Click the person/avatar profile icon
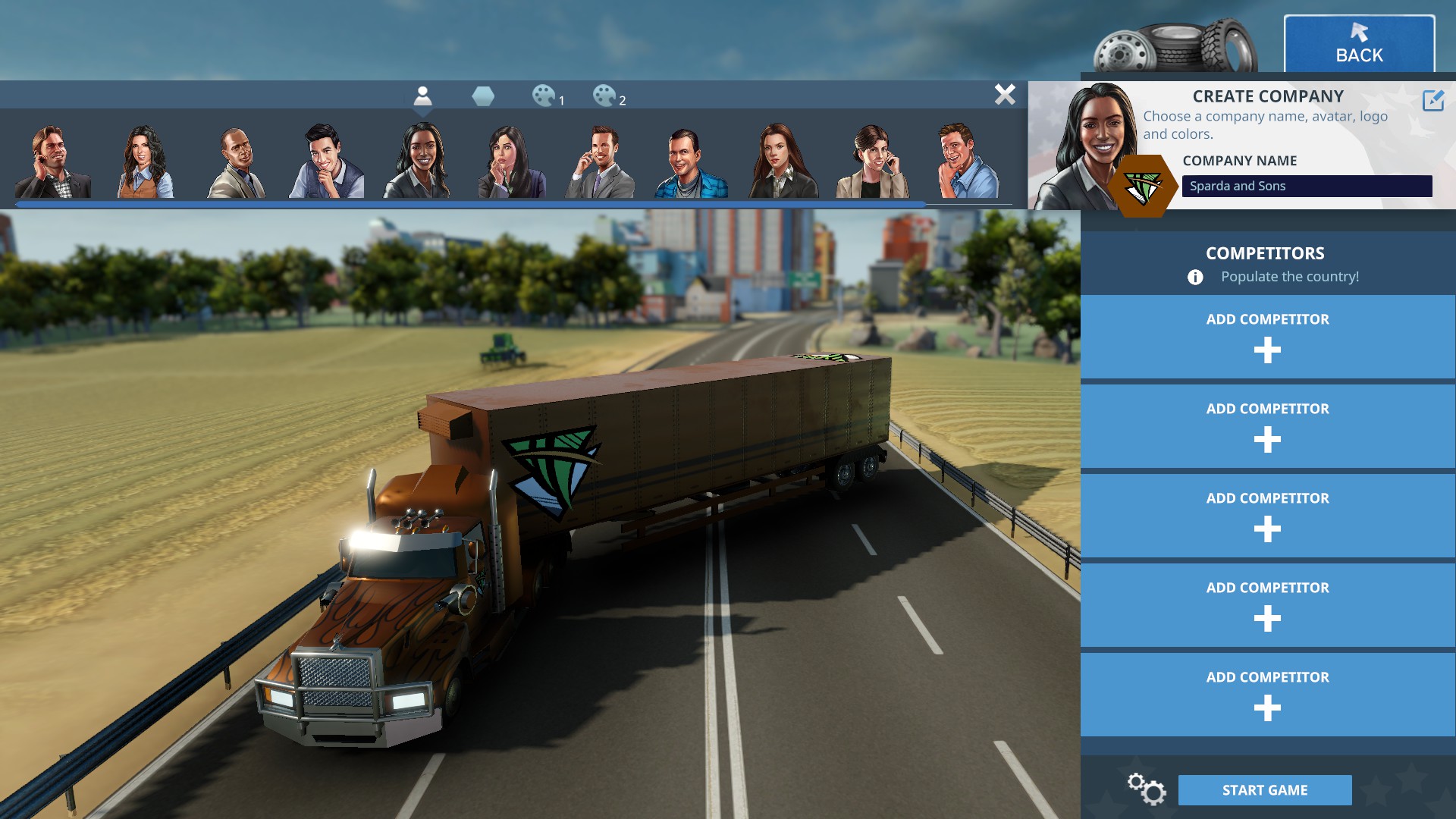This screenshot has width=1456, height=819. point(421,96)
